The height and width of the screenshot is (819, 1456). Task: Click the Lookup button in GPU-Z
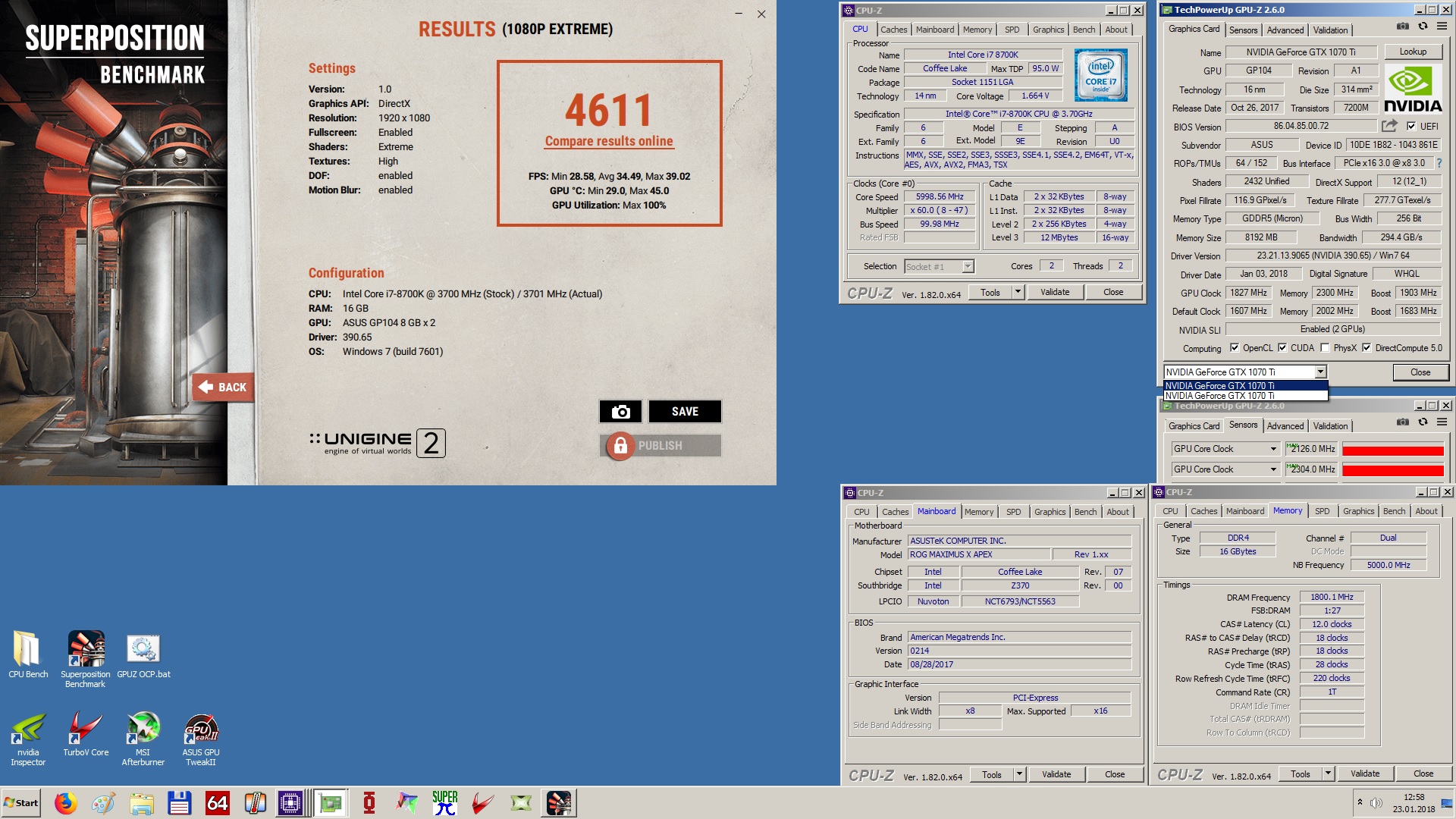(1413, 52)
